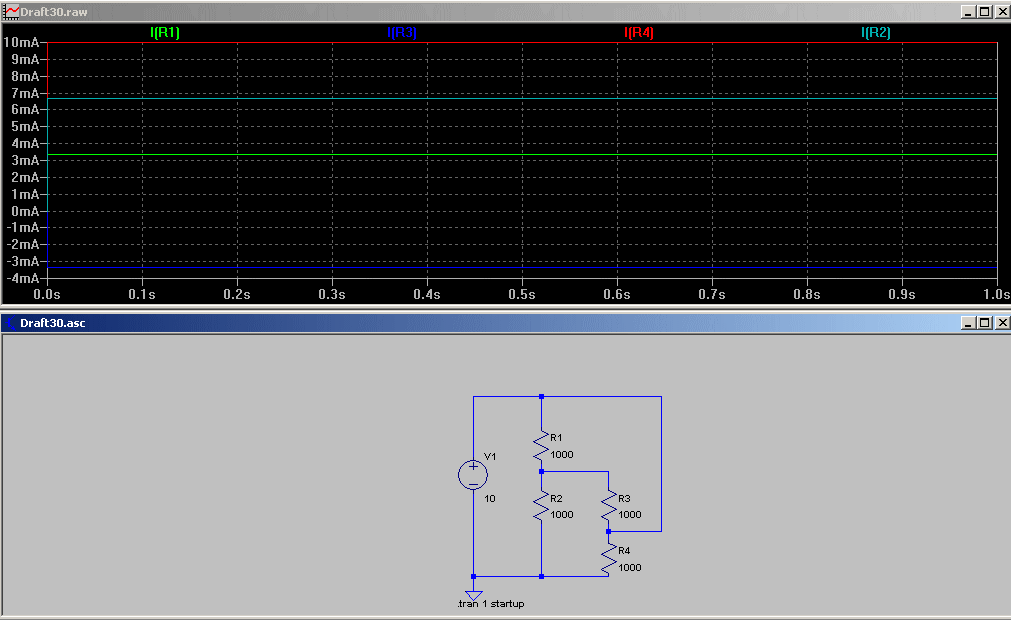Click the -4mA vertical axis label
The width and height of the screenshot is (1011, 620).
(23, 278)
